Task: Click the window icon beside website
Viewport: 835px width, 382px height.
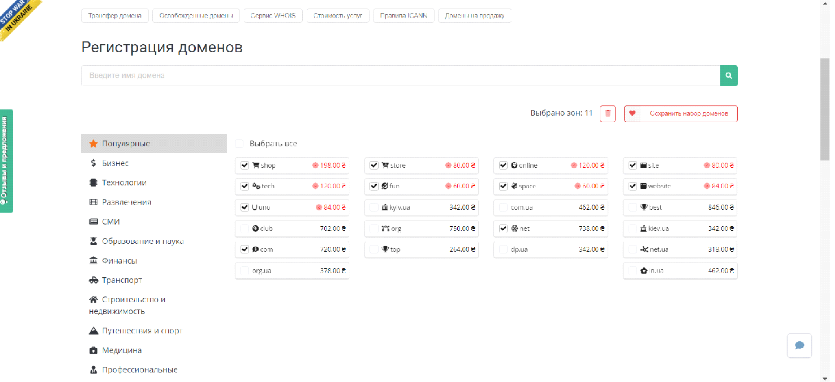Action: point(643,186)
